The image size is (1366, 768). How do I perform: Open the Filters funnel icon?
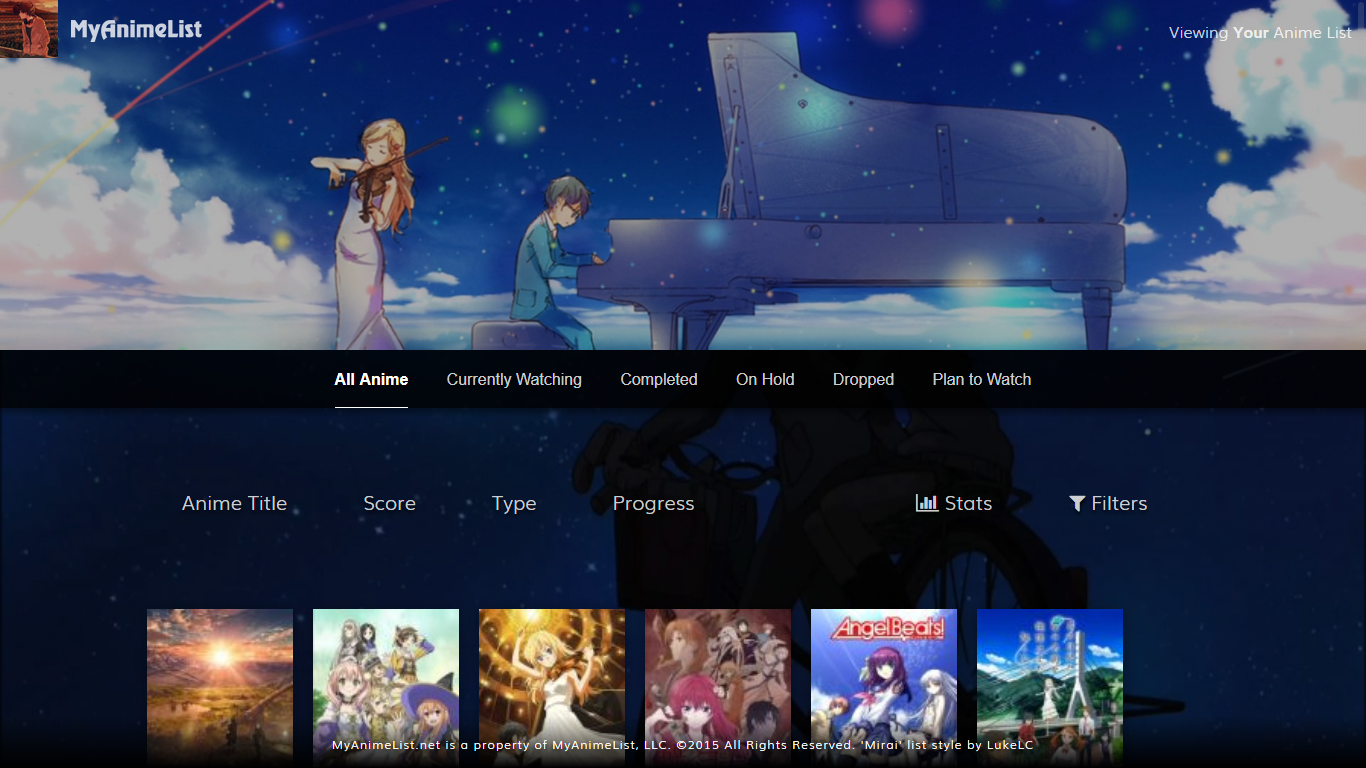click(x=1077, y=504)
